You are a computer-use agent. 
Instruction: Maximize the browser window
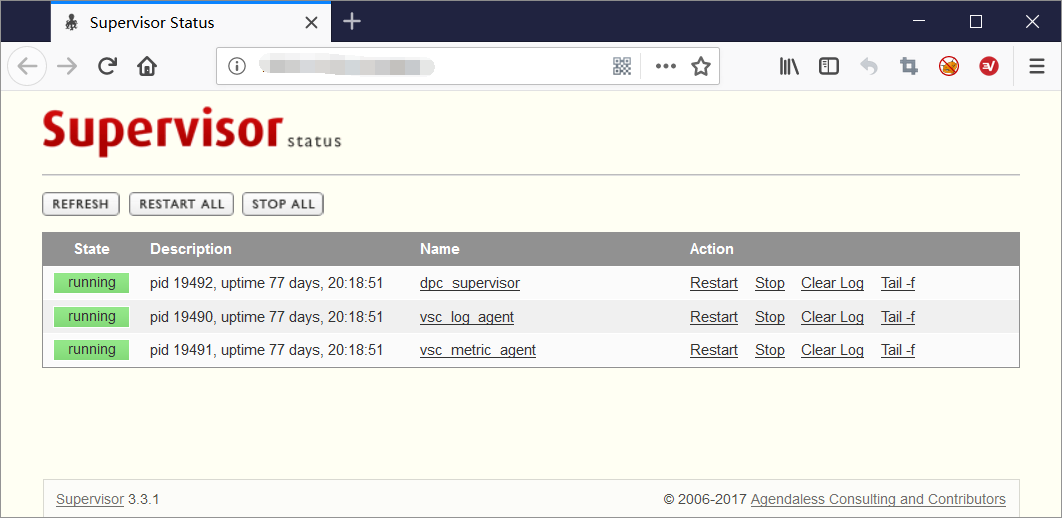[x=976, y=22]
